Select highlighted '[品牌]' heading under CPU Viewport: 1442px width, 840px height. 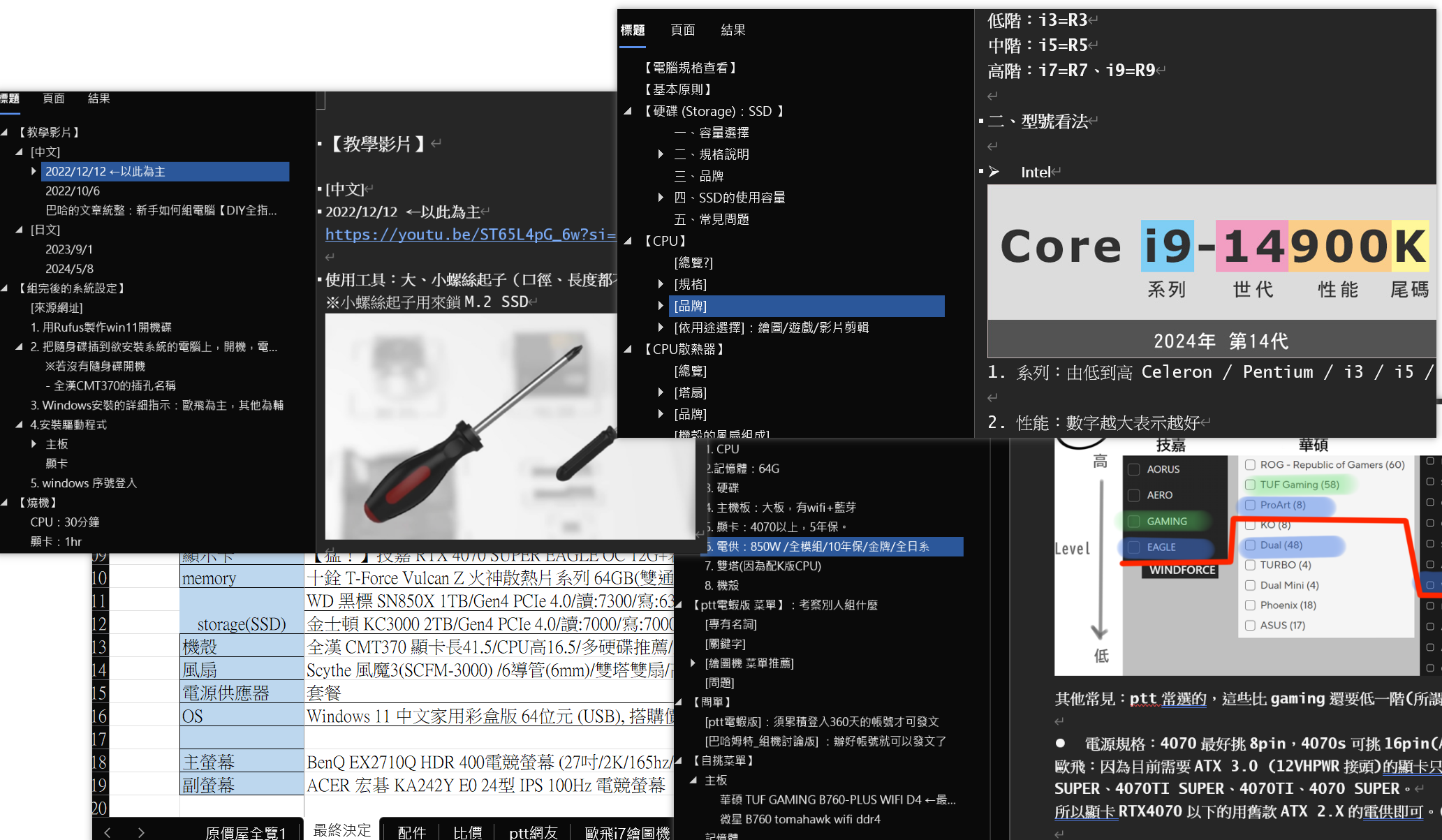[807, 306]
